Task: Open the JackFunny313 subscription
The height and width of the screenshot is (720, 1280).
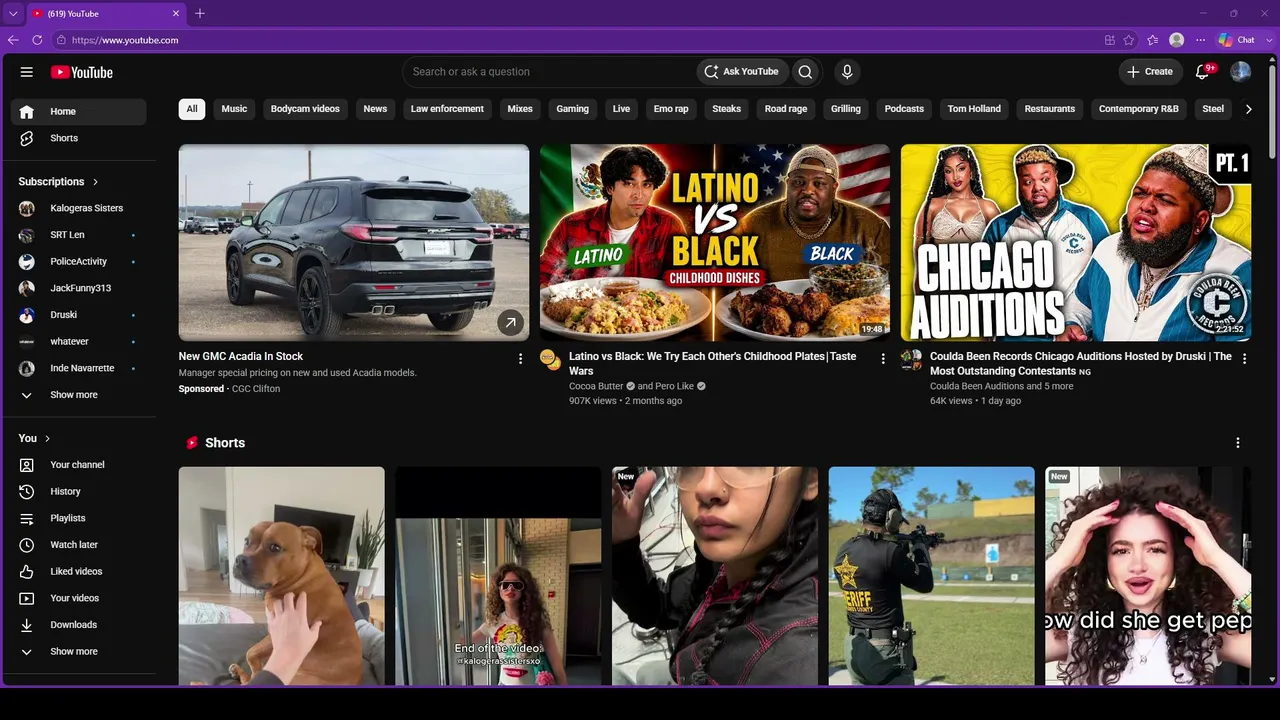Action: pos(79,288)
